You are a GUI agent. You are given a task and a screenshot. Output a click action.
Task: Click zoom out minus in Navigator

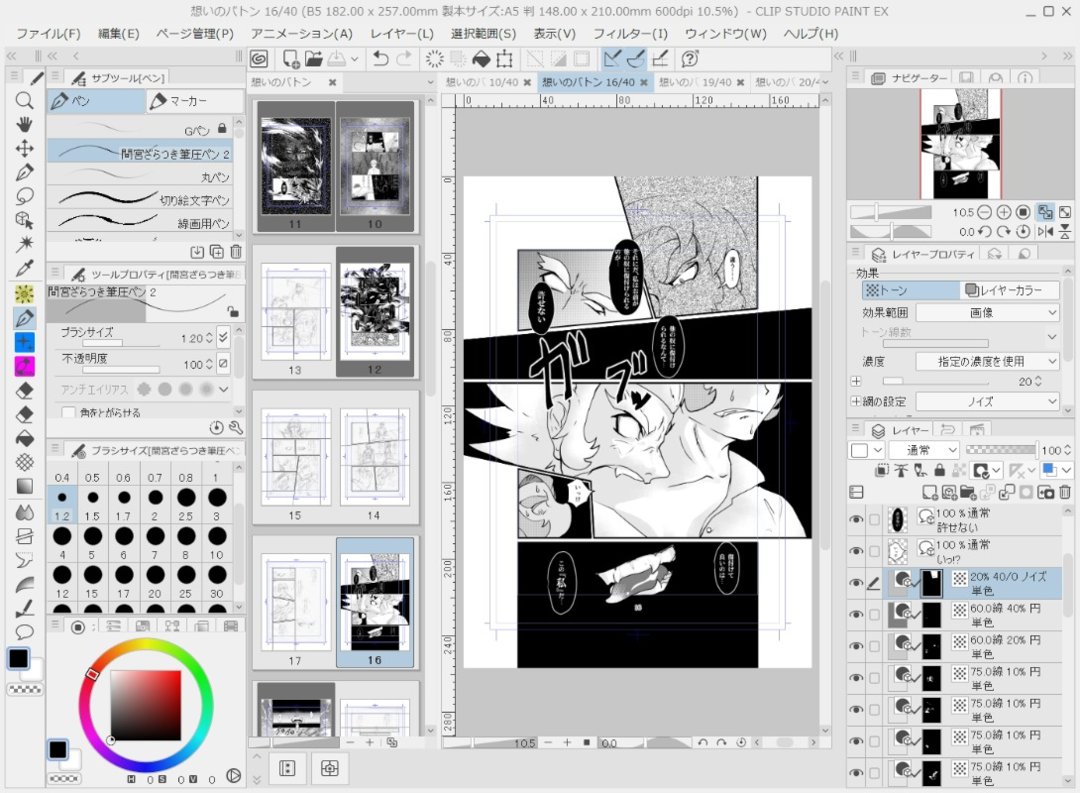pos(984,212)
